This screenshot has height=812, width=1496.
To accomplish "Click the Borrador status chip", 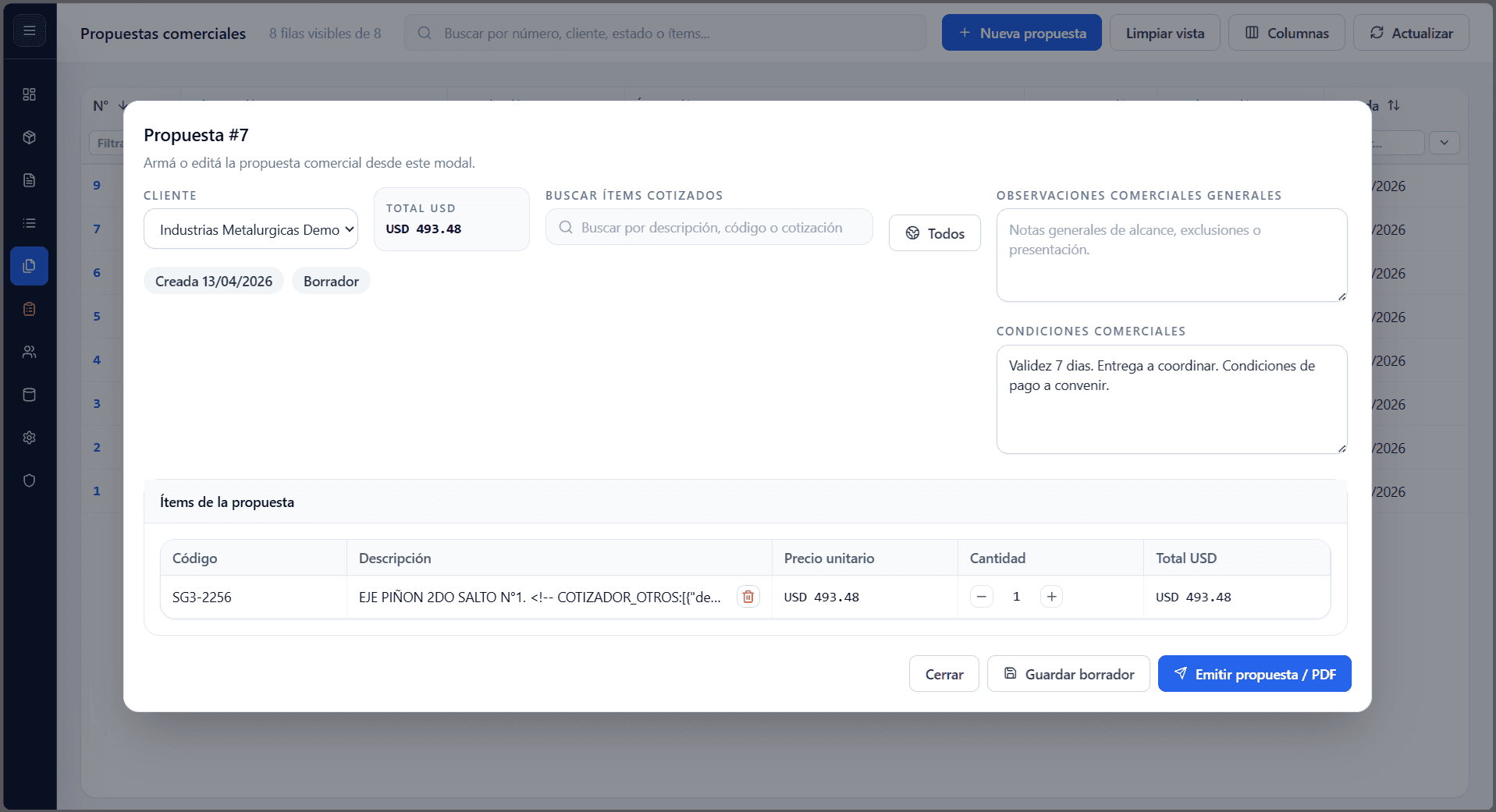I will tap(331, 282).
